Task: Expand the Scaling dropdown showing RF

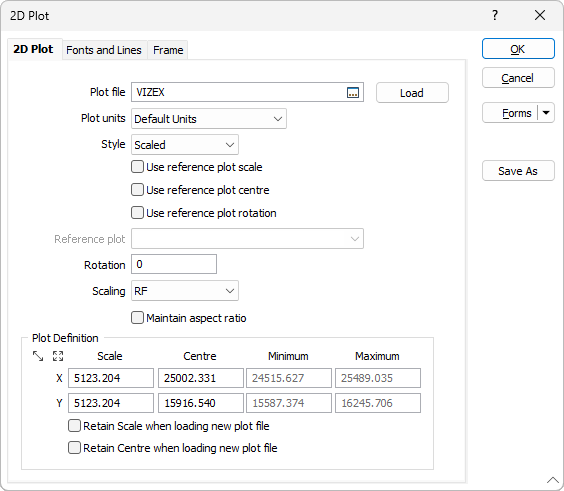Action: tap(185, 291)
